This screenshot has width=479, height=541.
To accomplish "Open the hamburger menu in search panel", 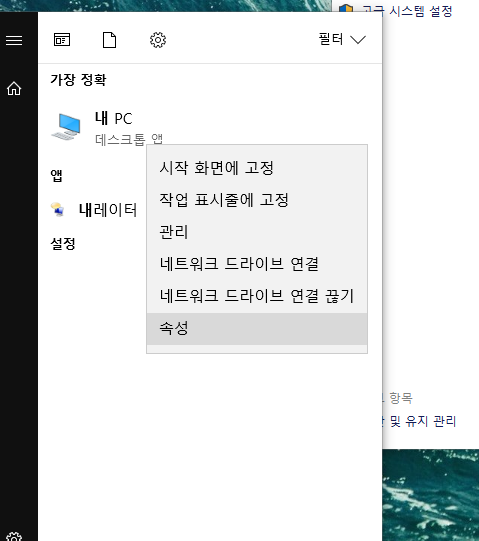I will tap(14, 40).
